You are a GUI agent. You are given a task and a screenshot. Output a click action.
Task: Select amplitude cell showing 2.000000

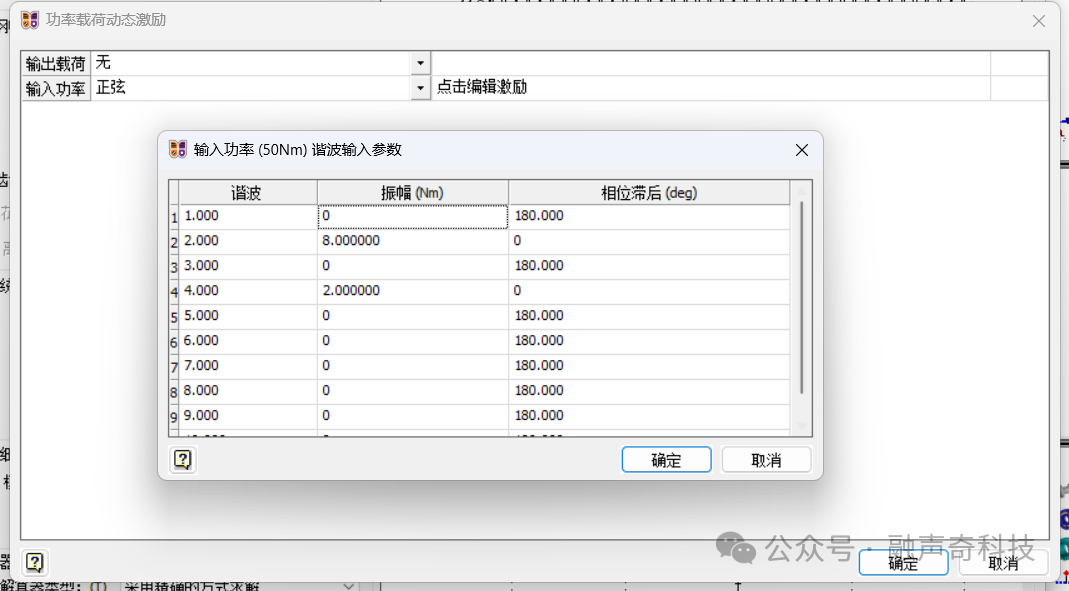click(412, 291)
